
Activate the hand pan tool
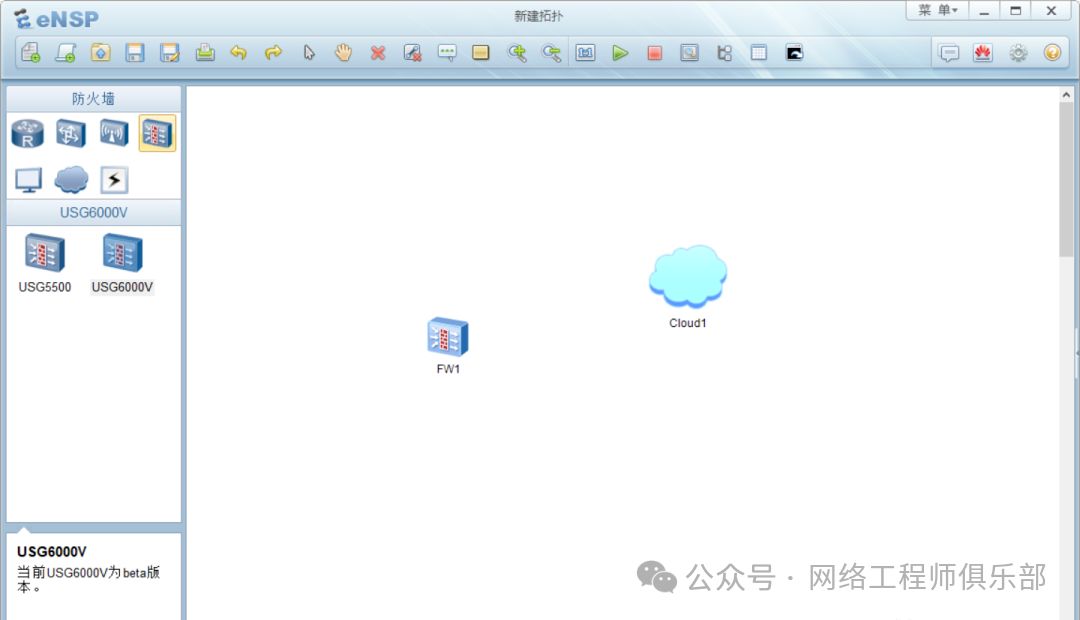point(343,52)
